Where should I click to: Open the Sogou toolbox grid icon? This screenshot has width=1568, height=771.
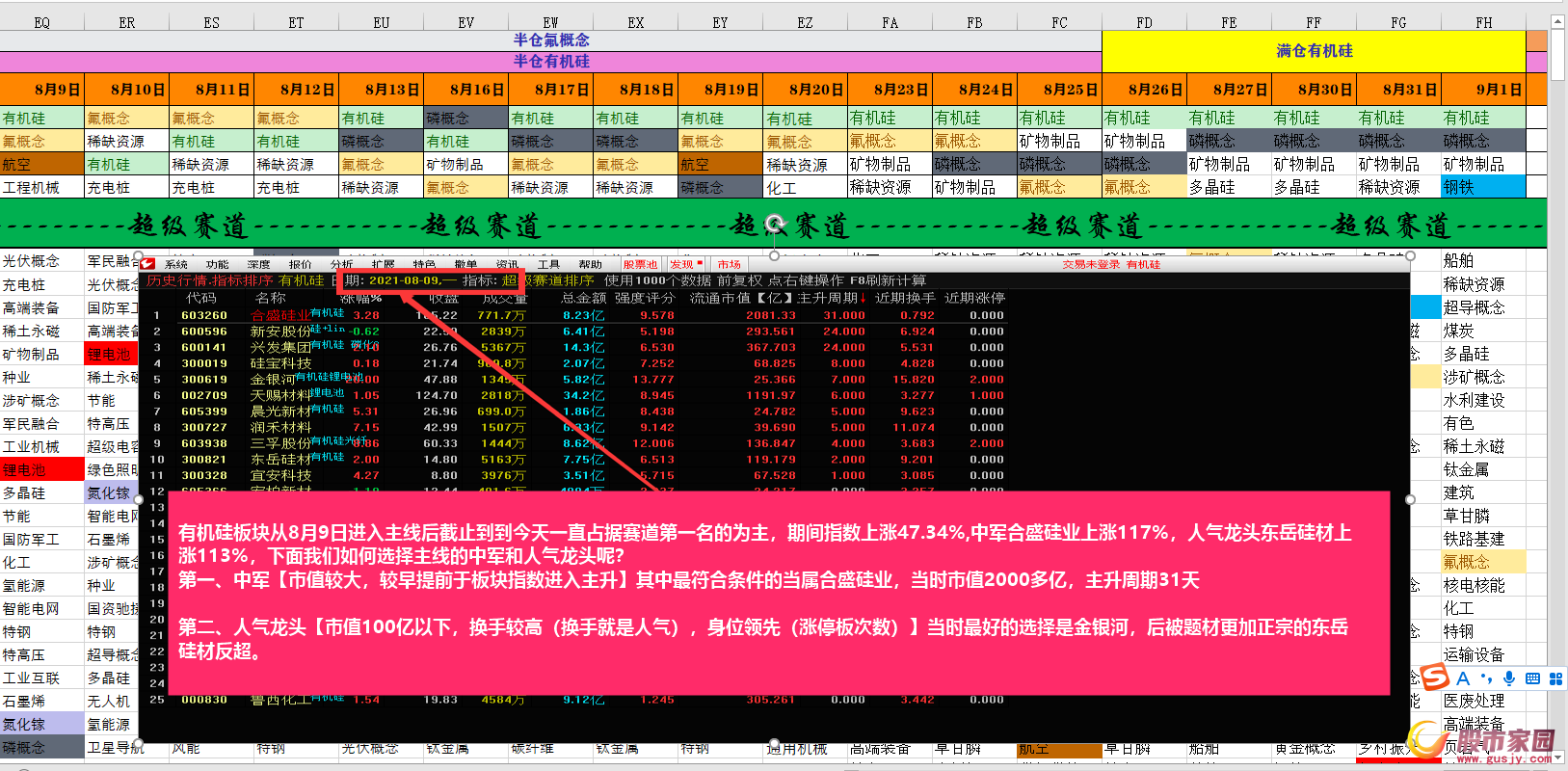(1555, 678)
